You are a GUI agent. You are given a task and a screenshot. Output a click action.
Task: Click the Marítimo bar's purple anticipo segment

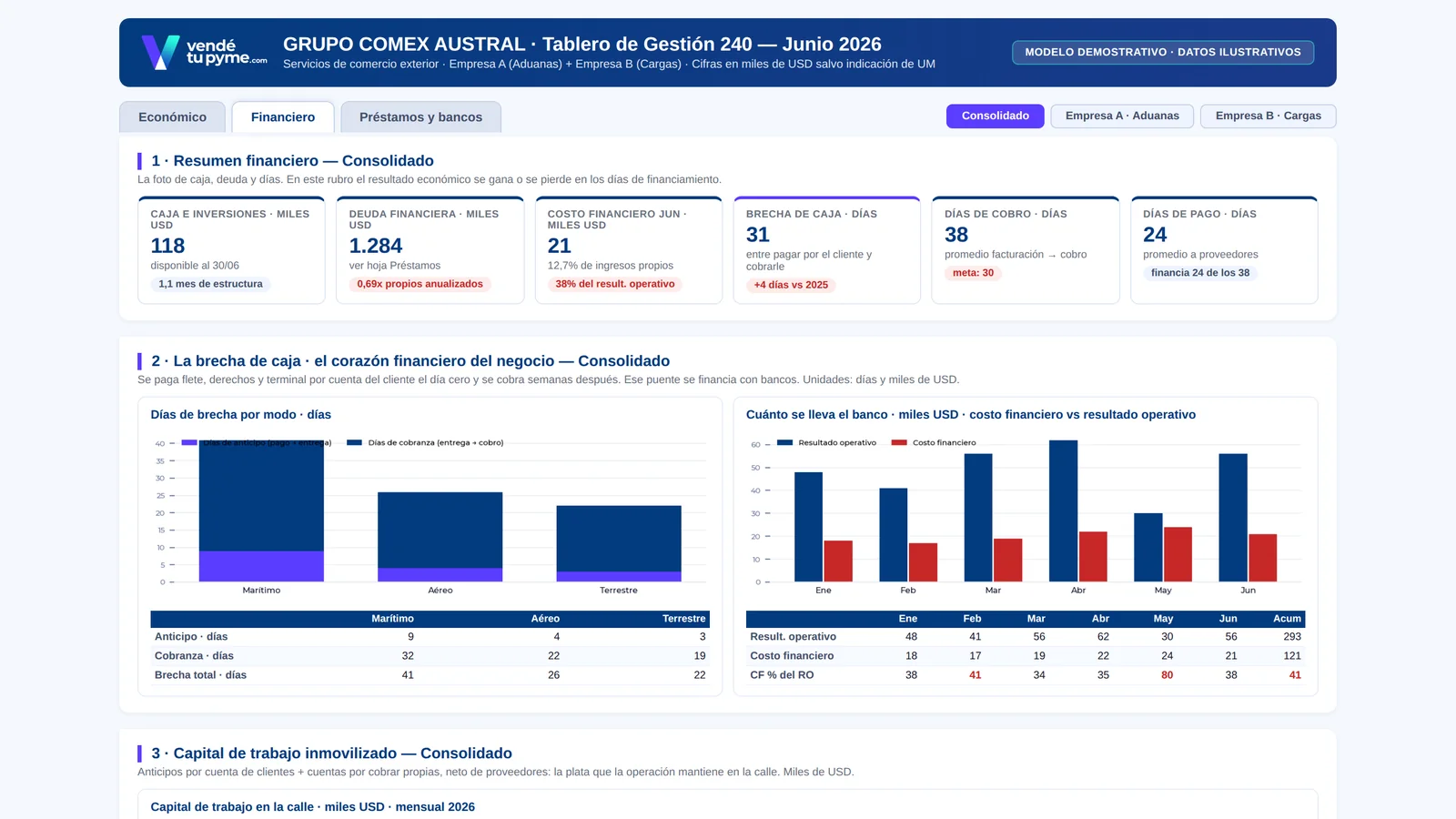[x=261, y=566]
